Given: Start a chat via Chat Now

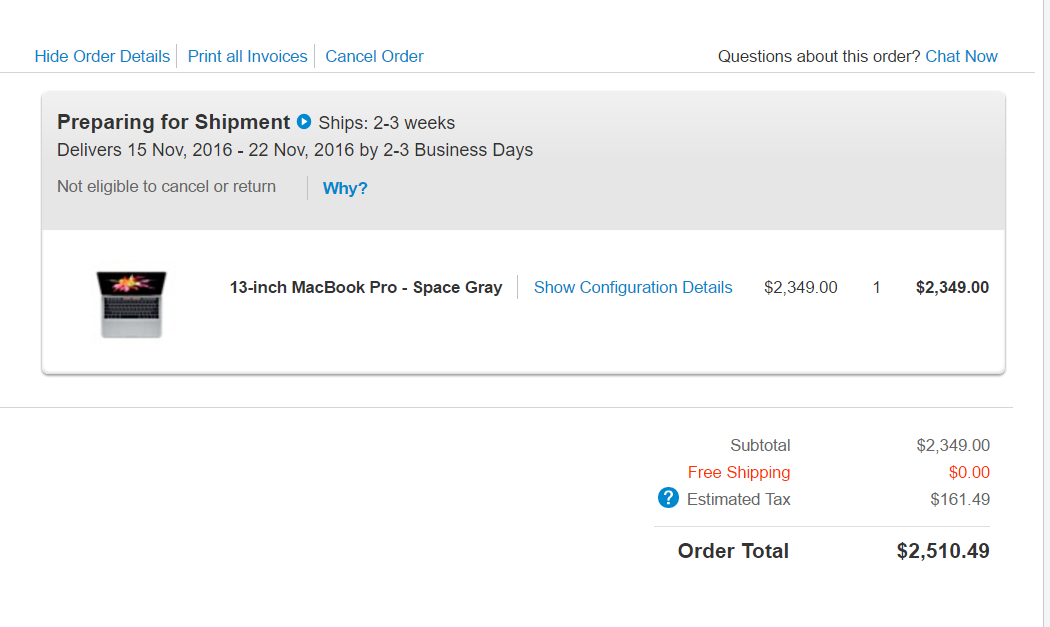Looking at the screenshot, I should pos(961,56).
